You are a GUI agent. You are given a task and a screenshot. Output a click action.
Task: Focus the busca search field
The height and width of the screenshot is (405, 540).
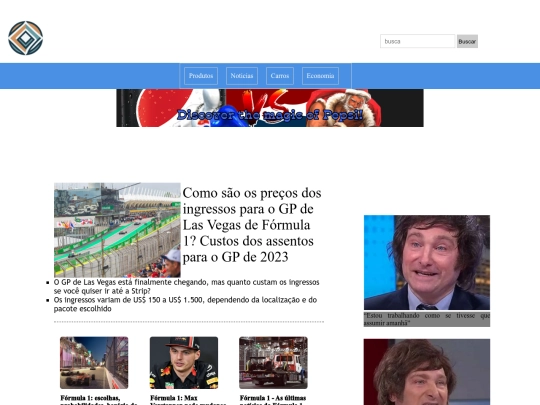click(417, 41)
